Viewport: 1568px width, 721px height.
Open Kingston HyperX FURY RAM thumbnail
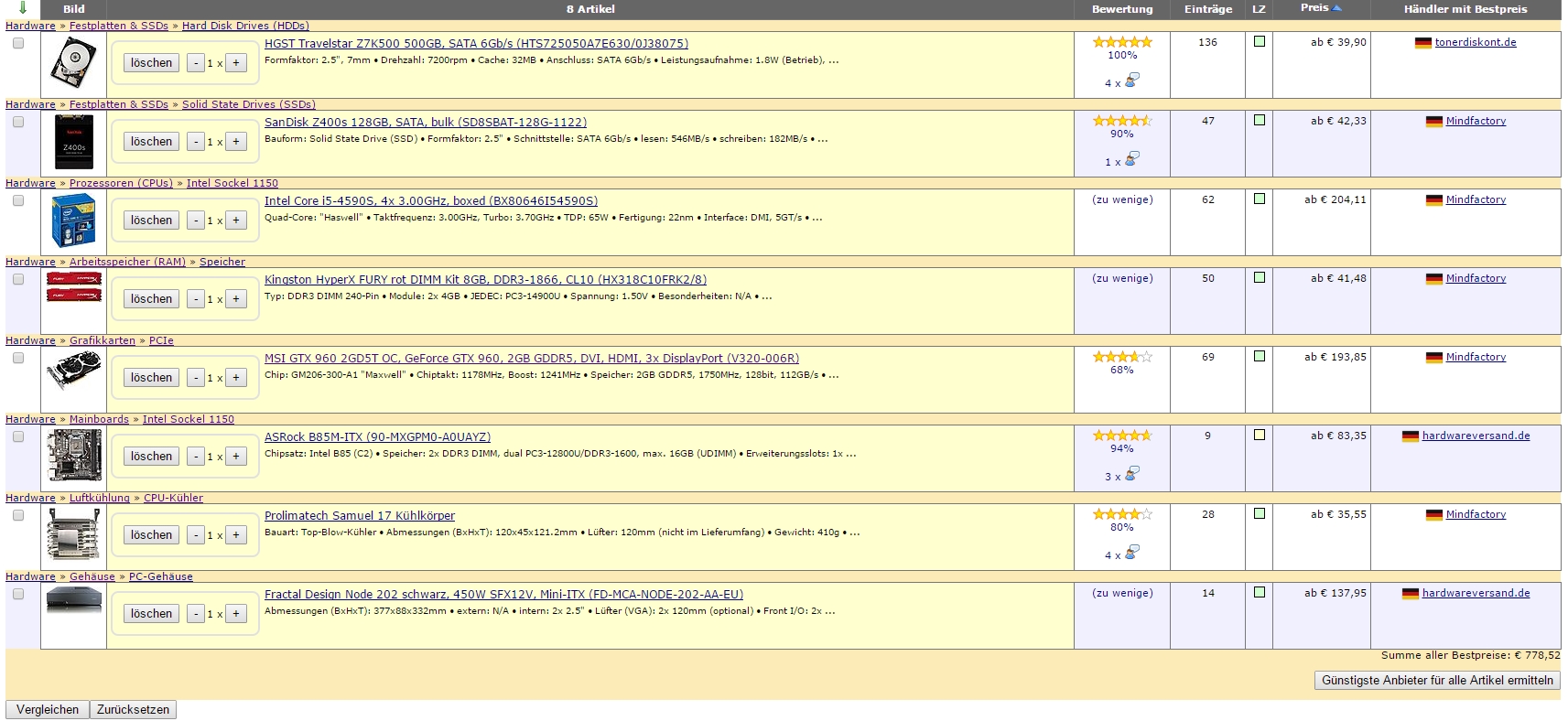73,286
